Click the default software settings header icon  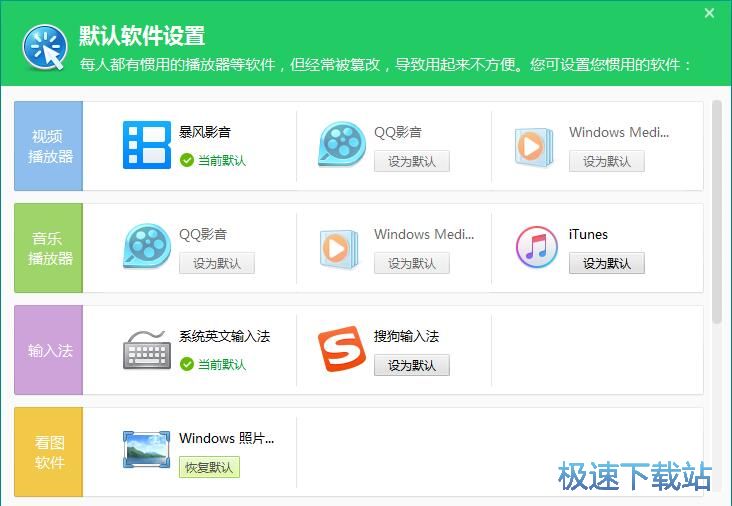(x=45, y=47)
